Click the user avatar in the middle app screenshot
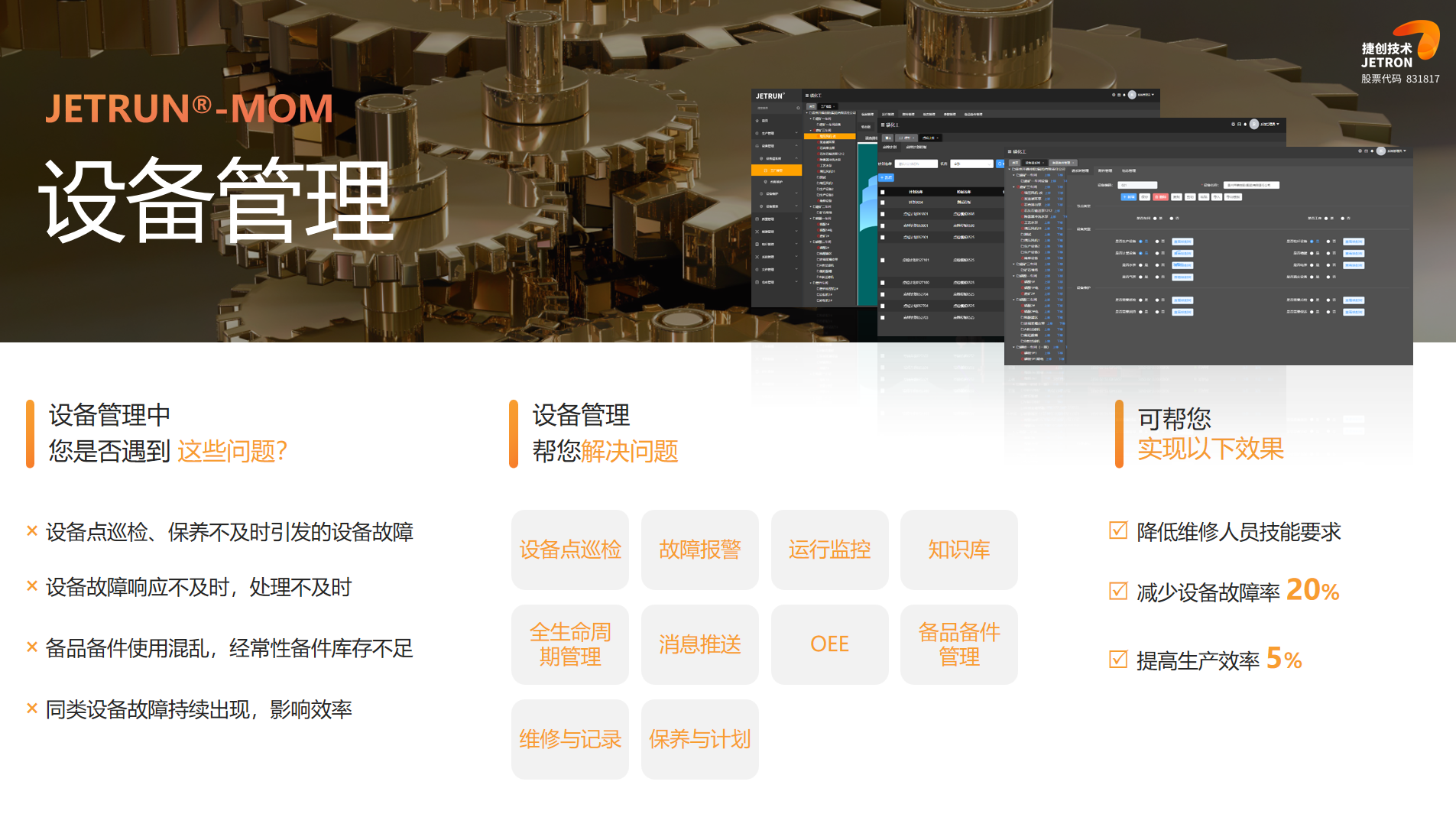Viewport: 1456px width, 814px height. [1254, 124]
